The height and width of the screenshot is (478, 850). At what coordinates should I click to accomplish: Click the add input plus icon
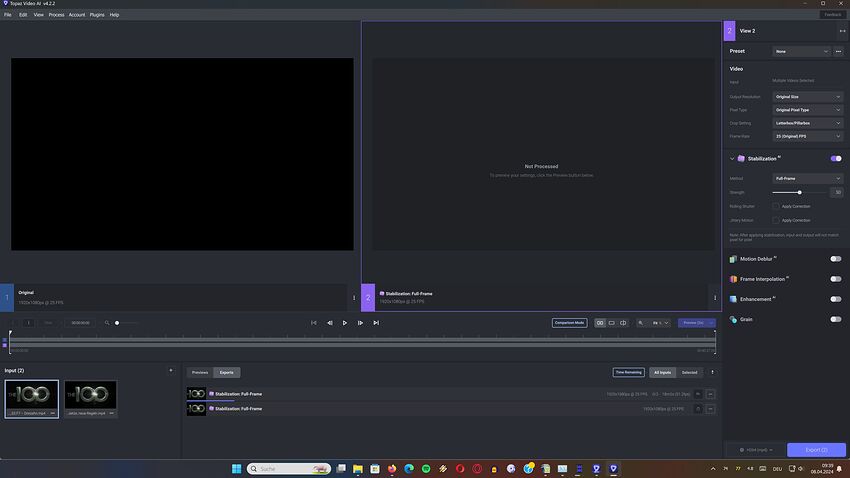[170, 371]
